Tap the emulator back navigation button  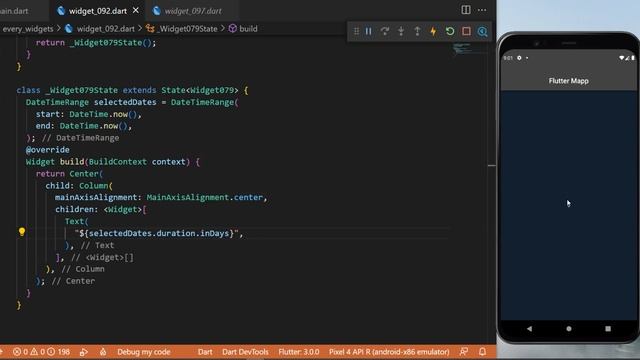pyautogui.click(x=529, y=328)
